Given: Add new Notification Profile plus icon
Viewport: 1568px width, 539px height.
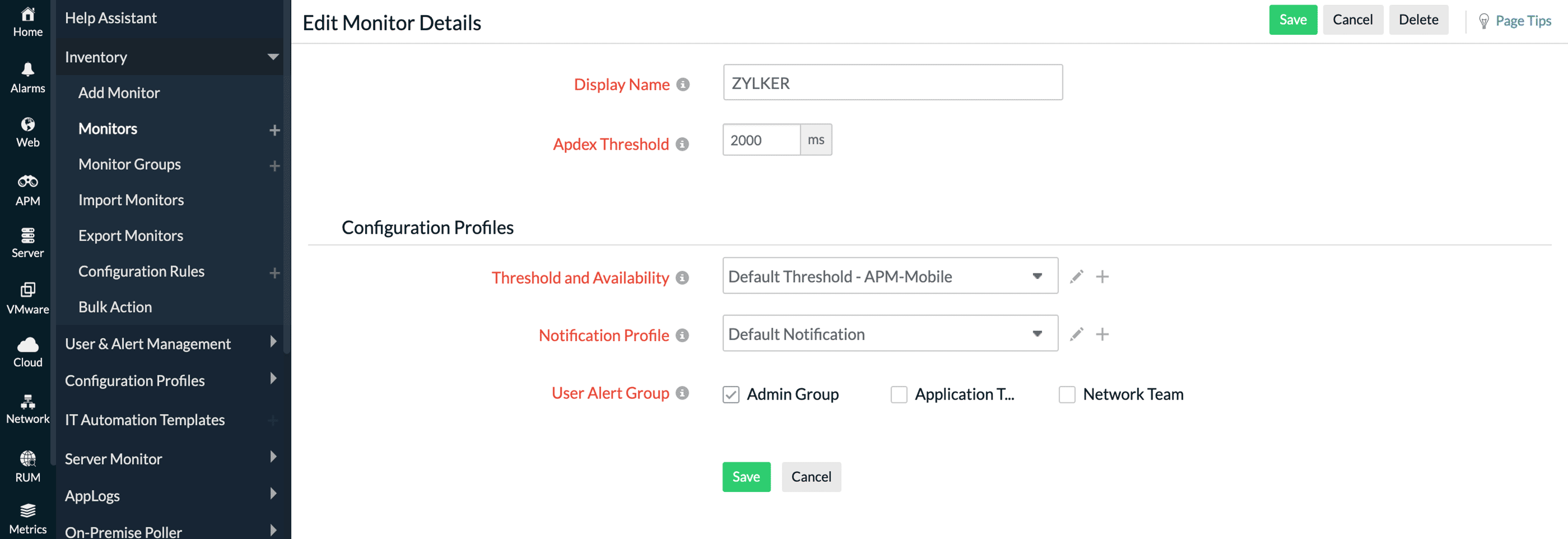Looking at the screenshot, I should pyautogui.click(x=1102, y=334).
